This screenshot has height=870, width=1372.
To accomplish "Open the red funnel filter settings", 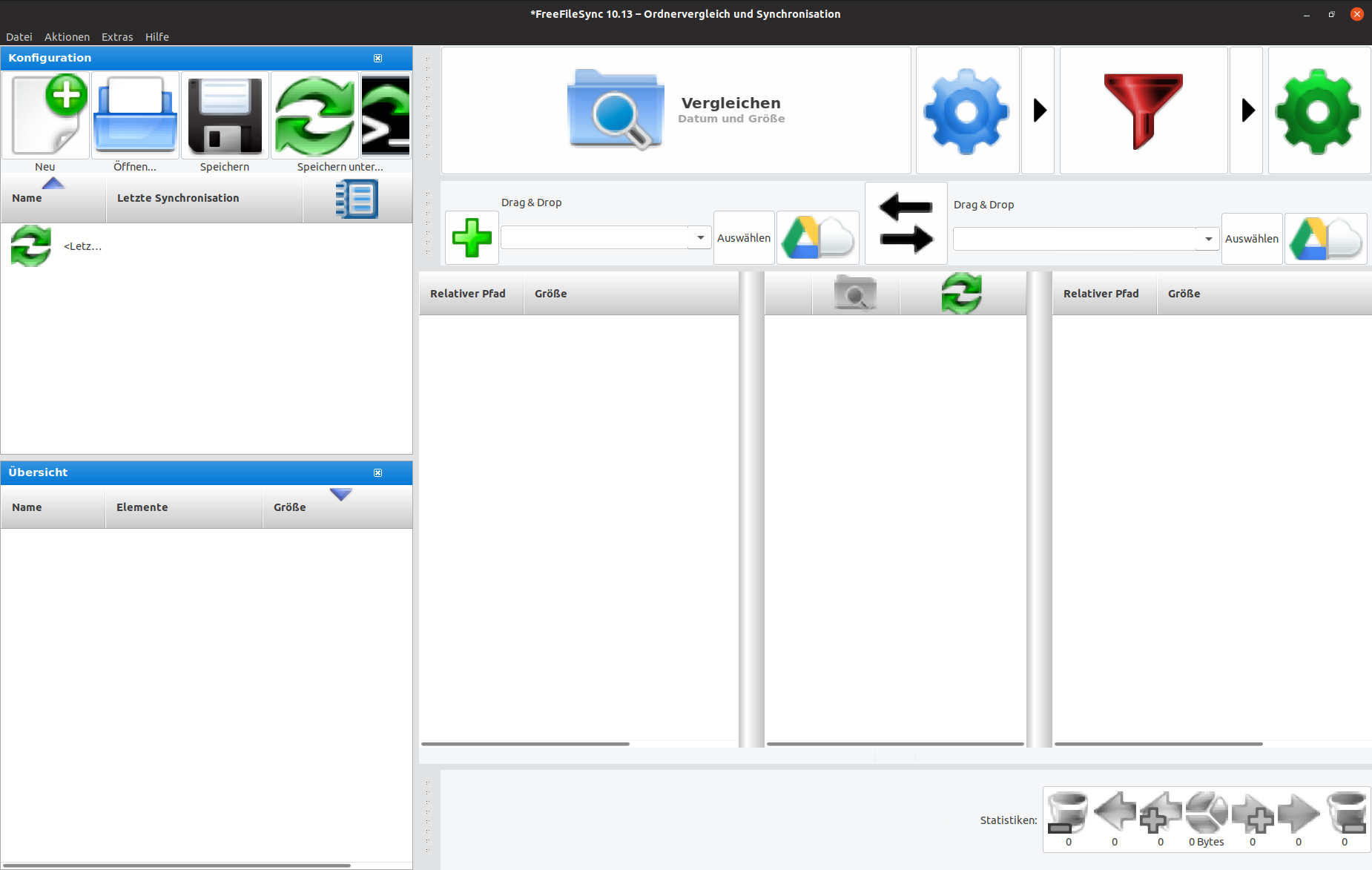I will [x=1144, y=111].
